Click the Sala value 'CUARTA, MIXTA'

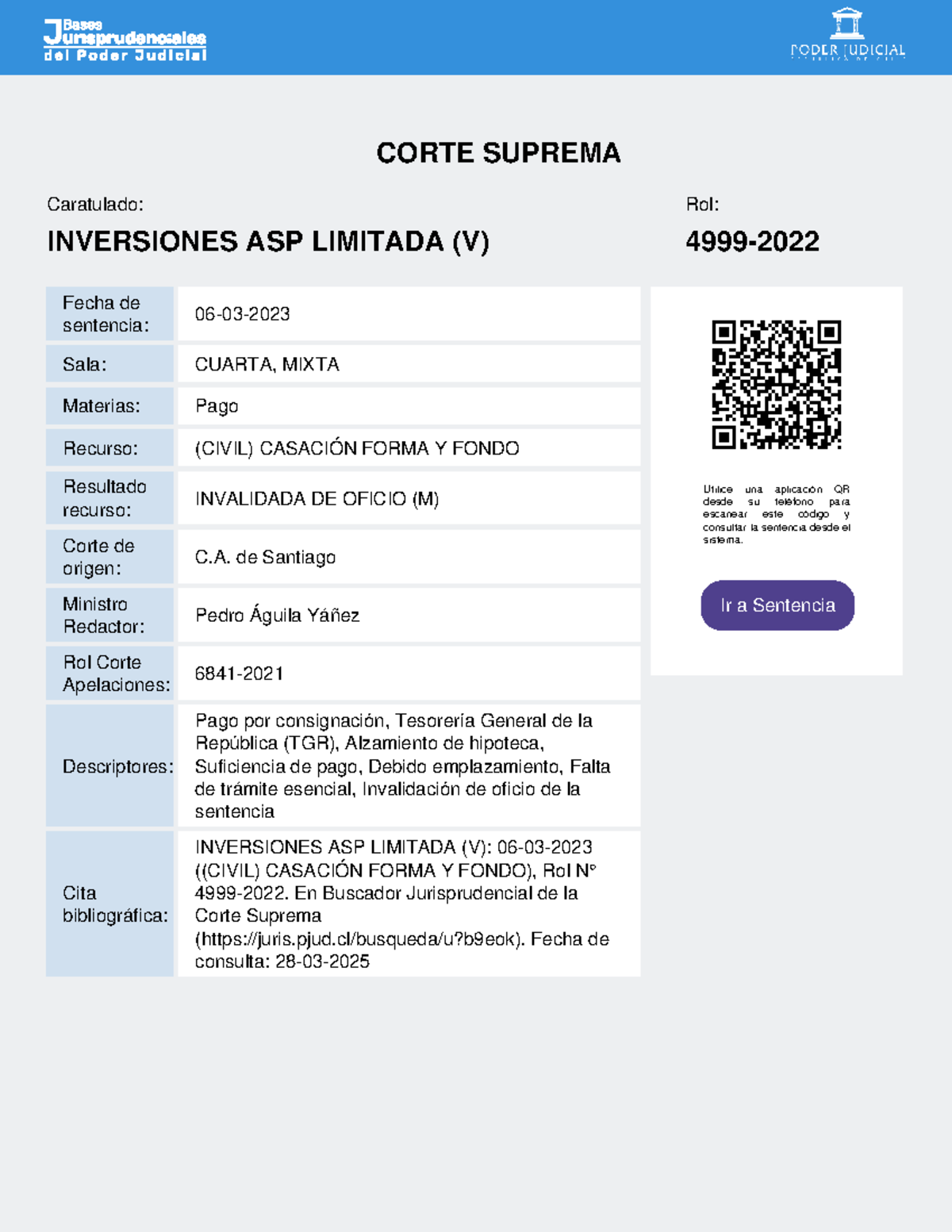267,364
